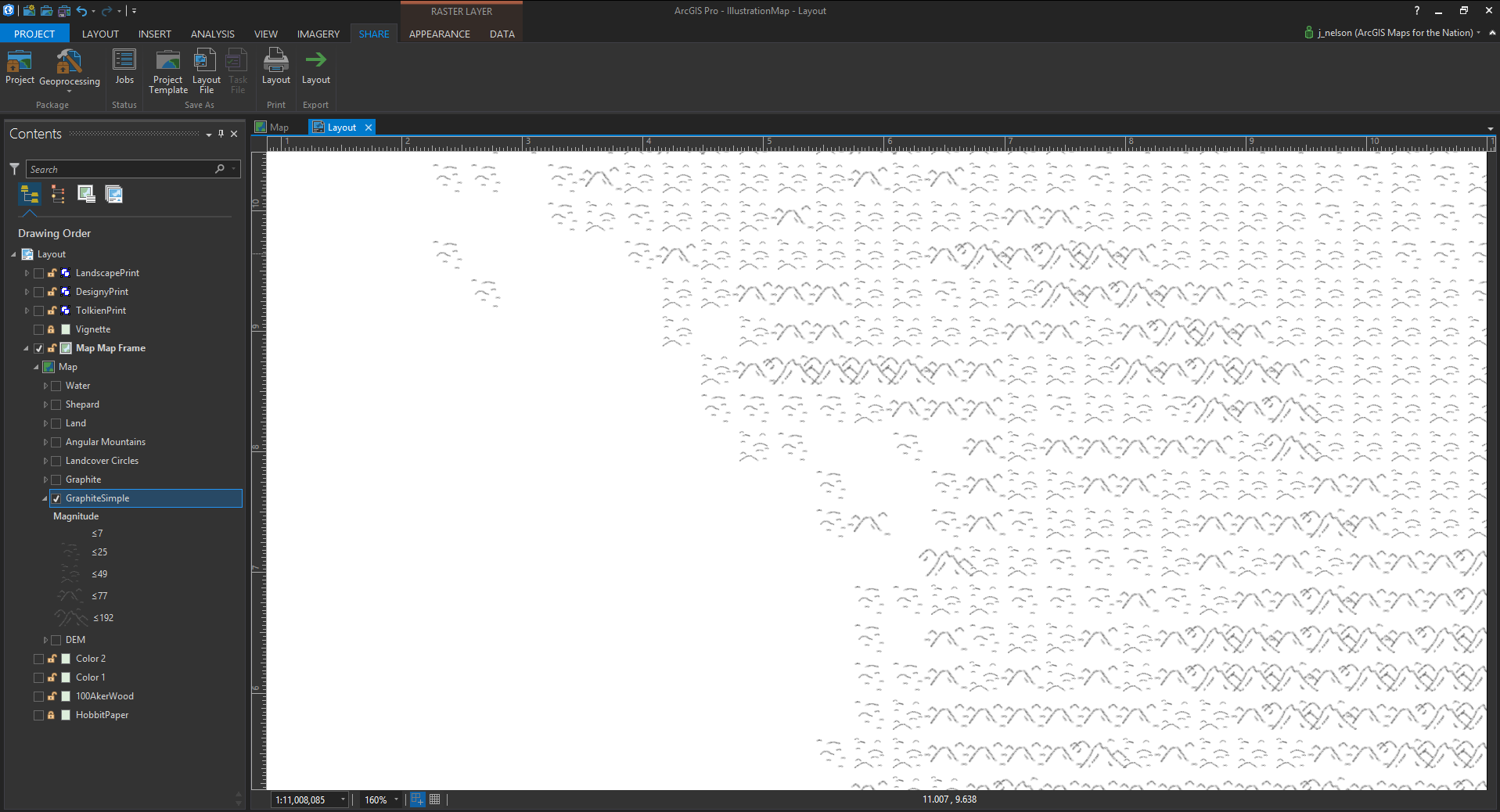
Task: Click the search magnifier icon
Action: (220, 169)
